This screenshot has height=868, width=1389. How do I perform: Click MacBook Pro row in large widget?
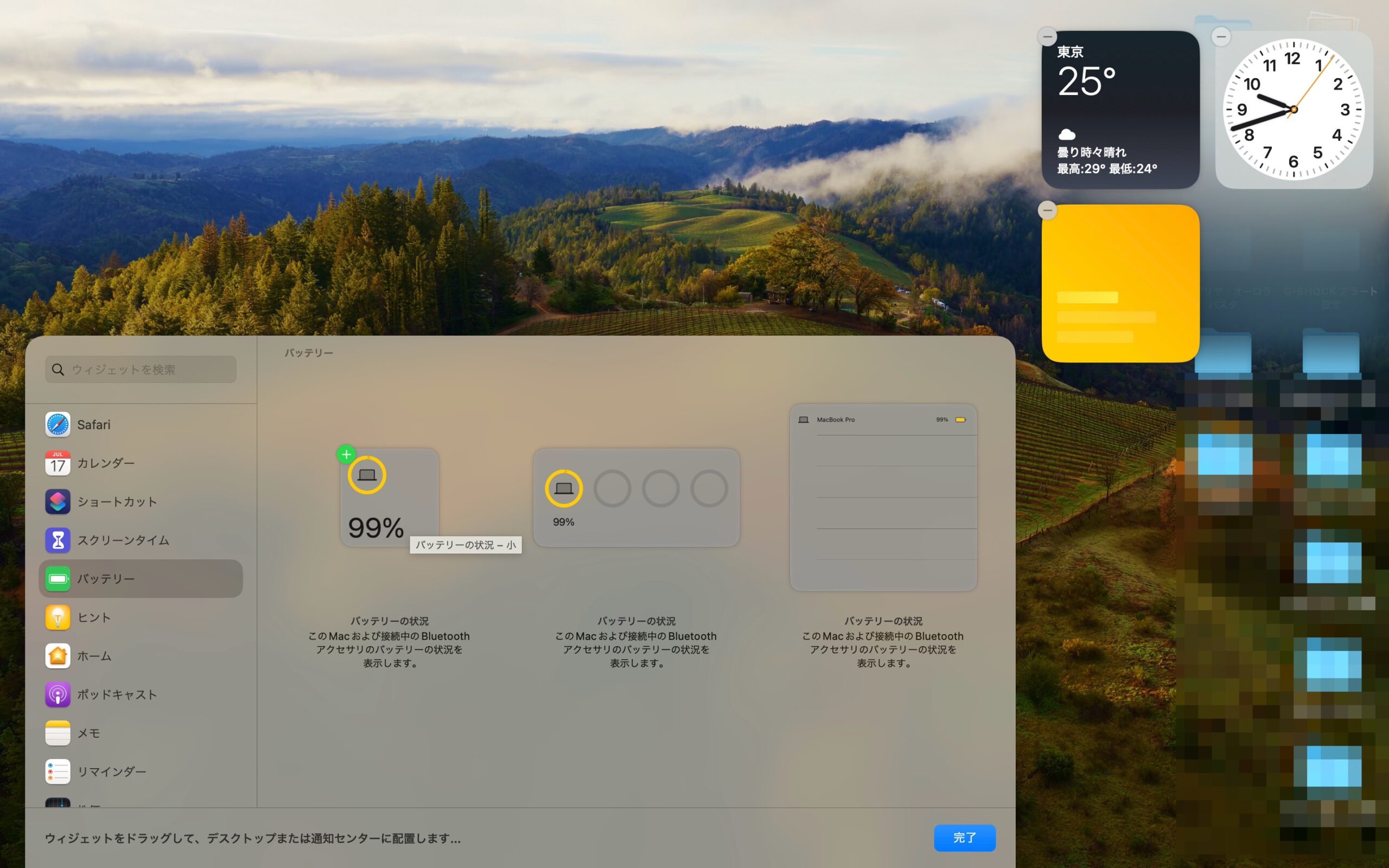(x=883, y=420)
